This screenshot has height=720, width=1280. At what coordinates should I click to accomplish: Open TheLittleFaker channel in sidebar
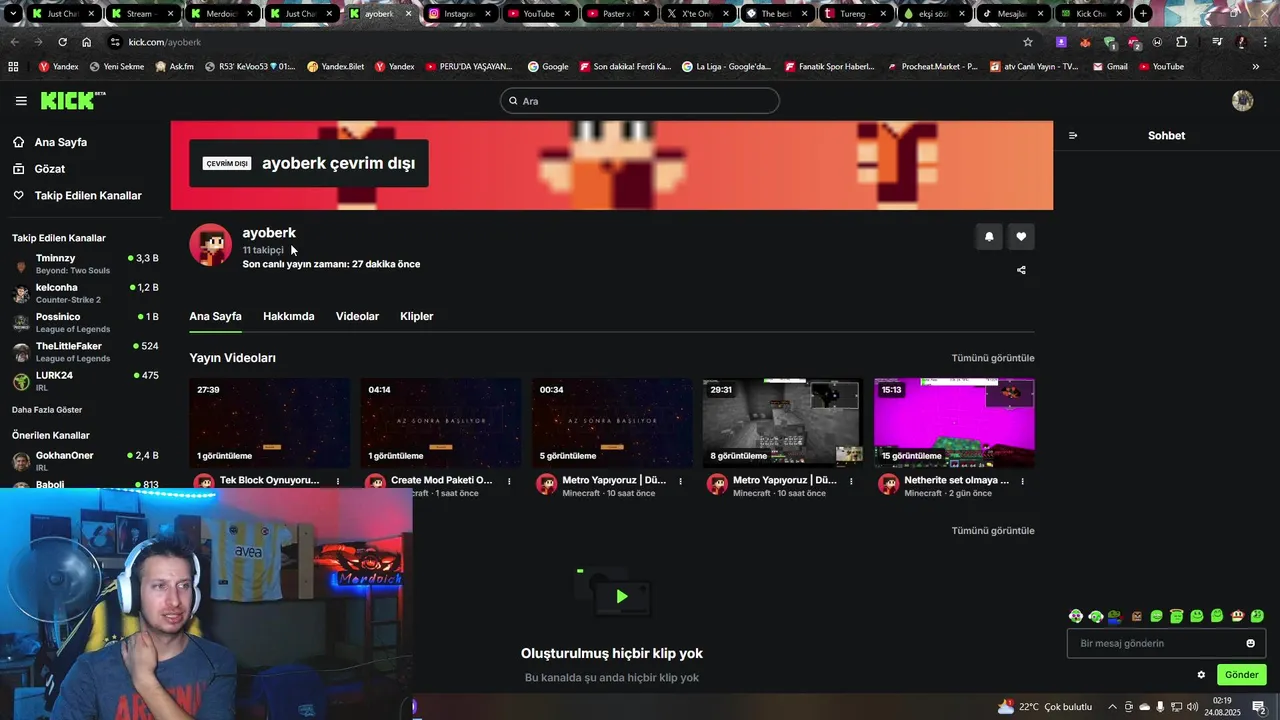(85, 351)
